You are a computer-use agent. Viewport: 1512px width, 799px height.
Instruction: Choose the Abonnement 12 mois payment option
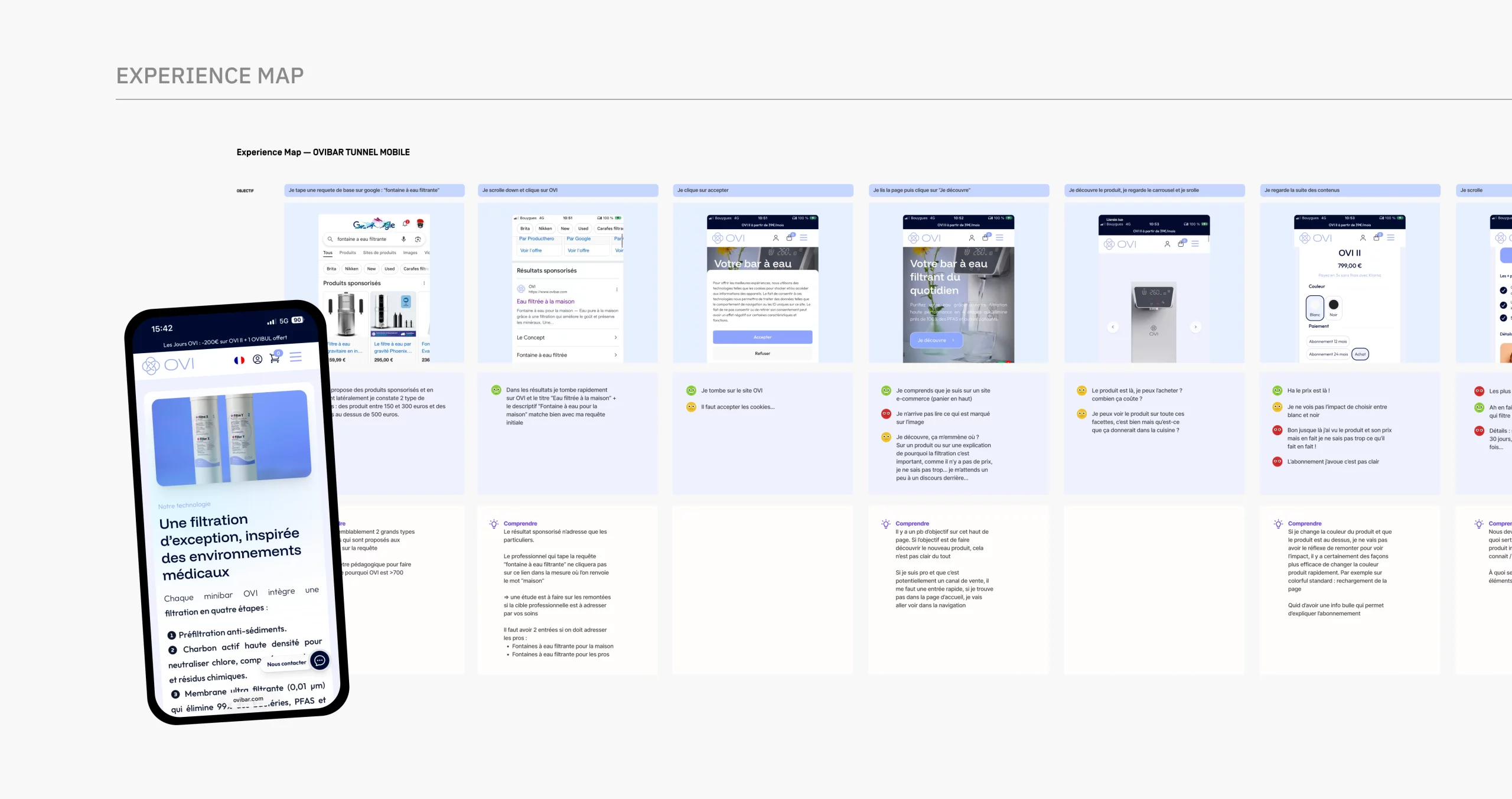click(x=1328, y=341)
